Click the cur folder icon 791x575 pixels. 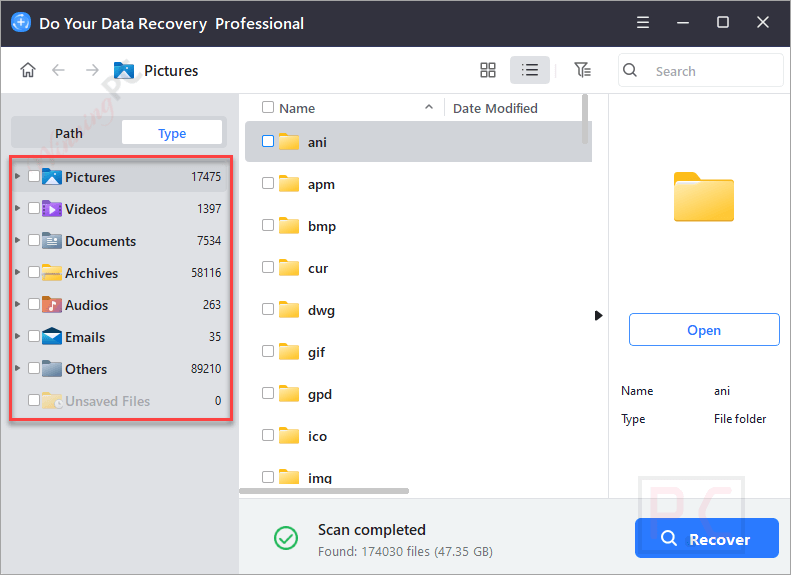click(x=289, y=268)
